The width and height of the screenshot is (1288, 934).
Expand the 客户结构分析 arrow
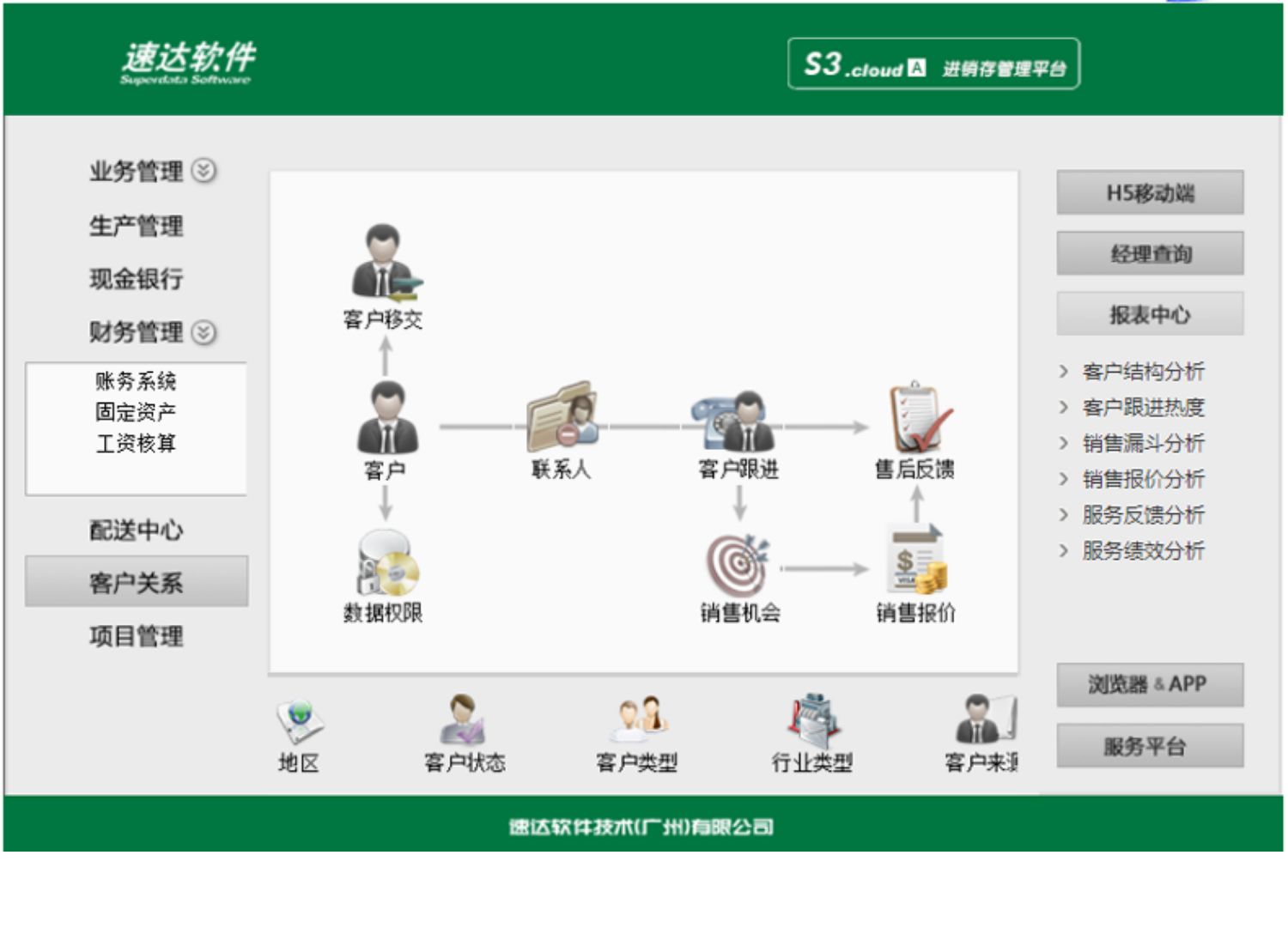(1064, 372)
